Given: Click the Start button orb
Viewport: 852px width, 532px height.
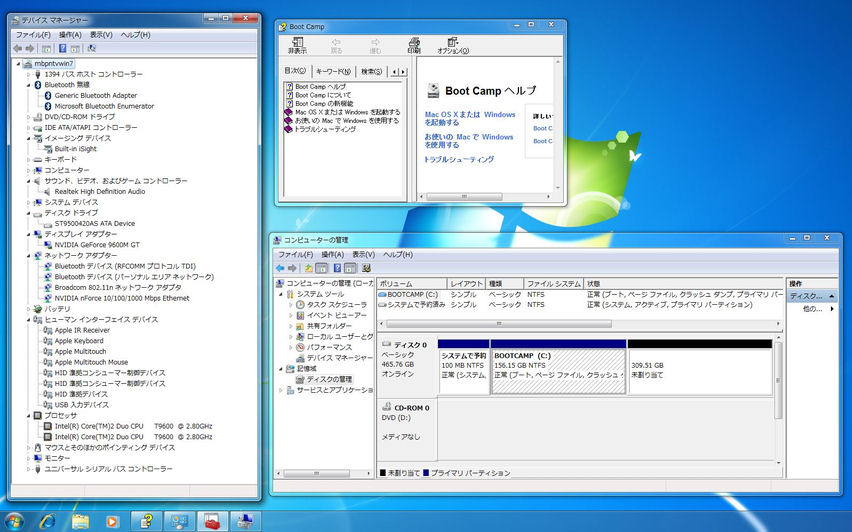Looking at the screenshot, I should 16,519.
